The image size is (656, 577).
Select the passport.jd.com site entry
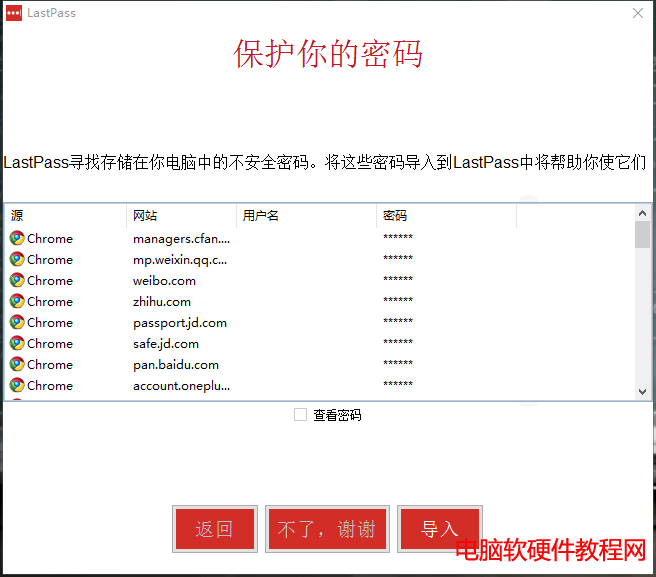click(180, 323)
